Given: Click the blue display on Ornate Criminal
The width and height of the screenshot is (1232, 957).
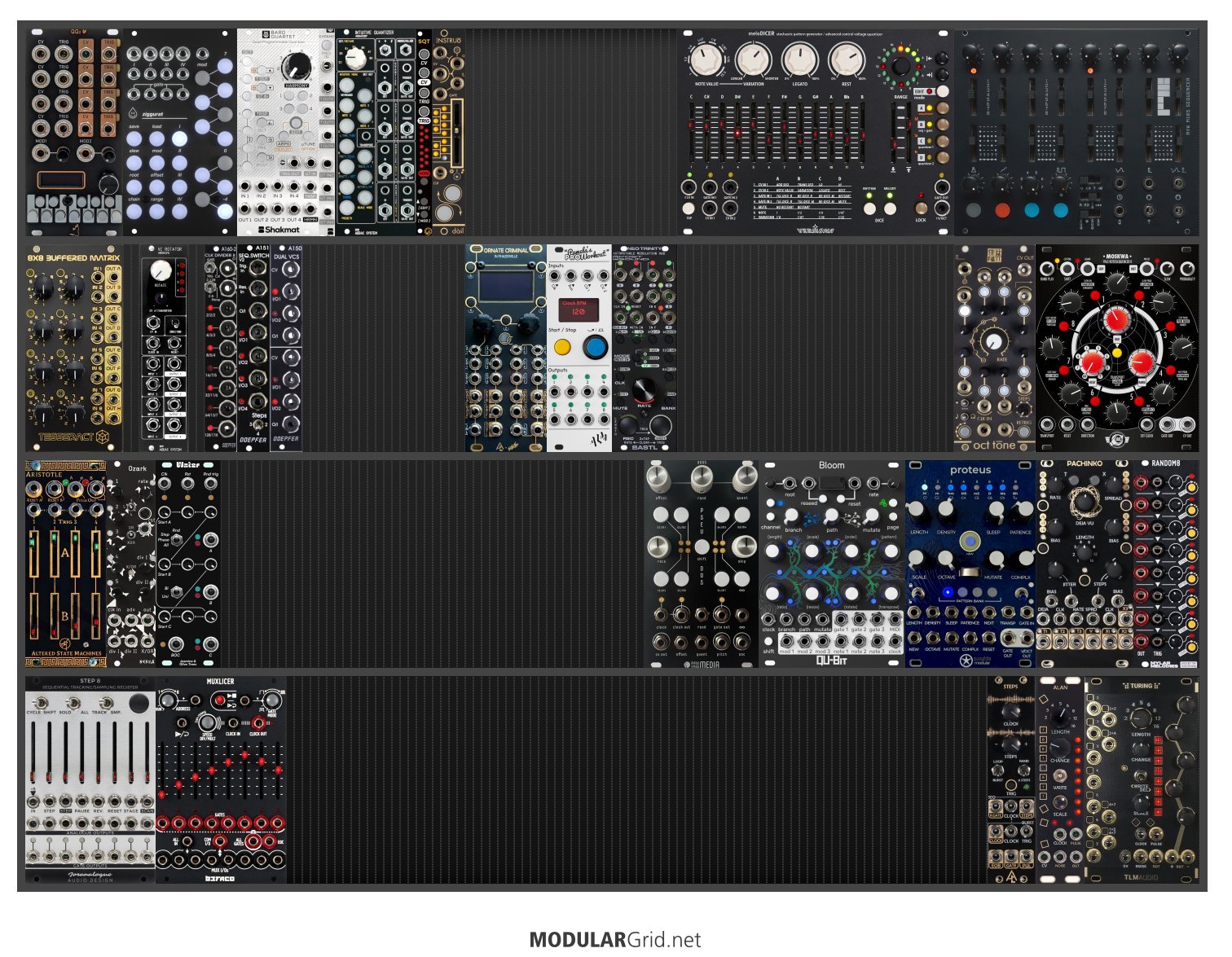Looking at the screenshot, I should tap(505, 287).
